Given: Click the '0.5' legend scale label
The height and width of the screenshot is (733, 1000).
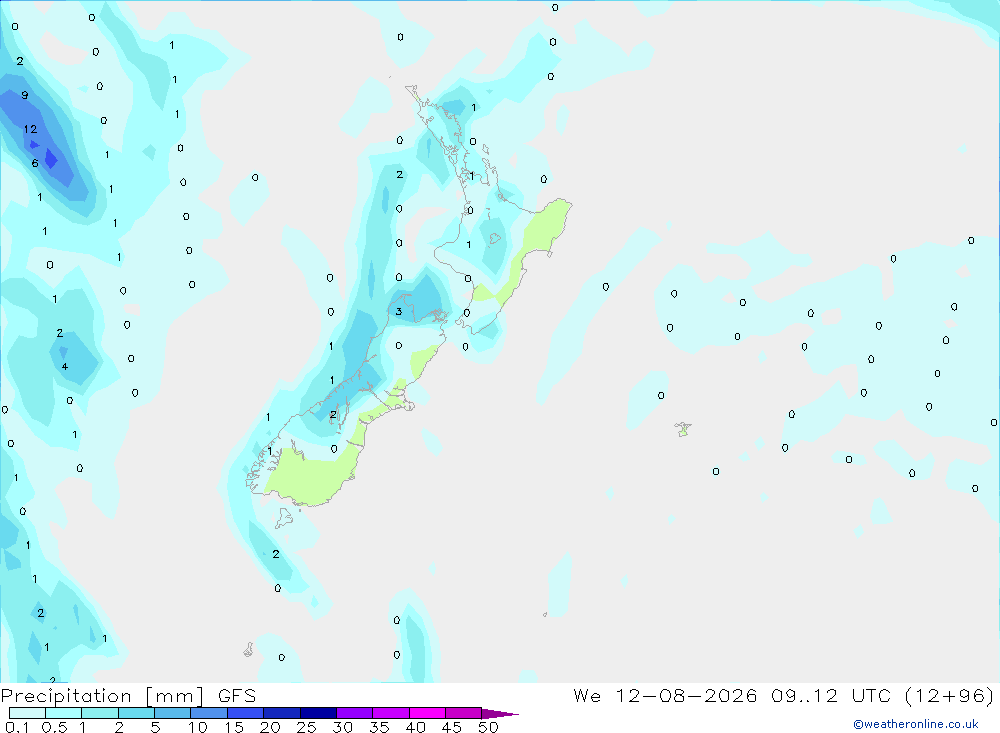Looking at the screenshot, I should pos(54,727).
